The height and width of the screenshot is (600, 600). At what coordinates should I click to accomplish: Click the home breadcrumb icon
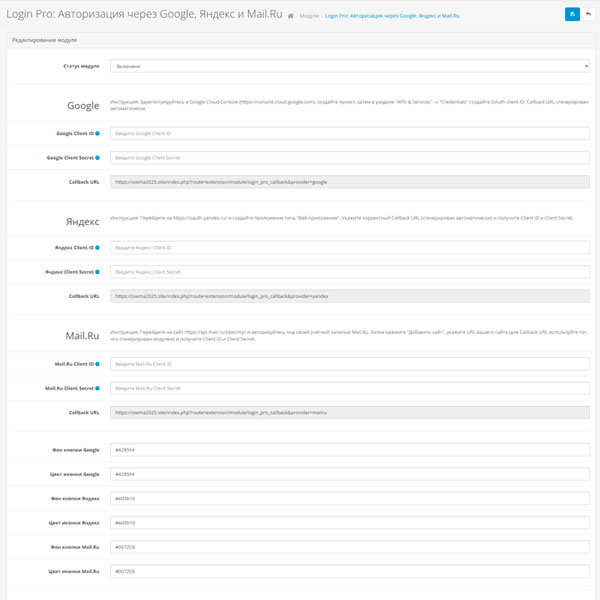(x=290, y=16)
